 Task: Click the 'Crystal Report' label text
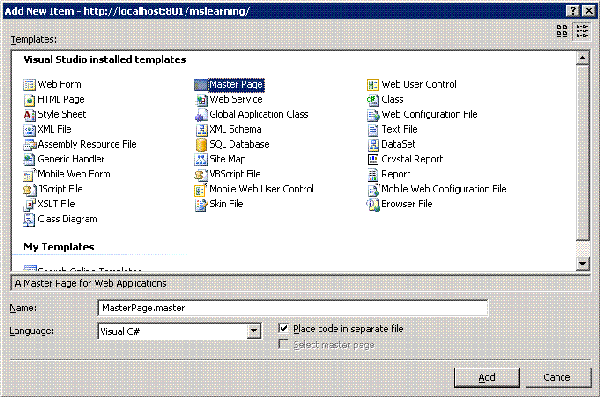(x=412, y=159)
